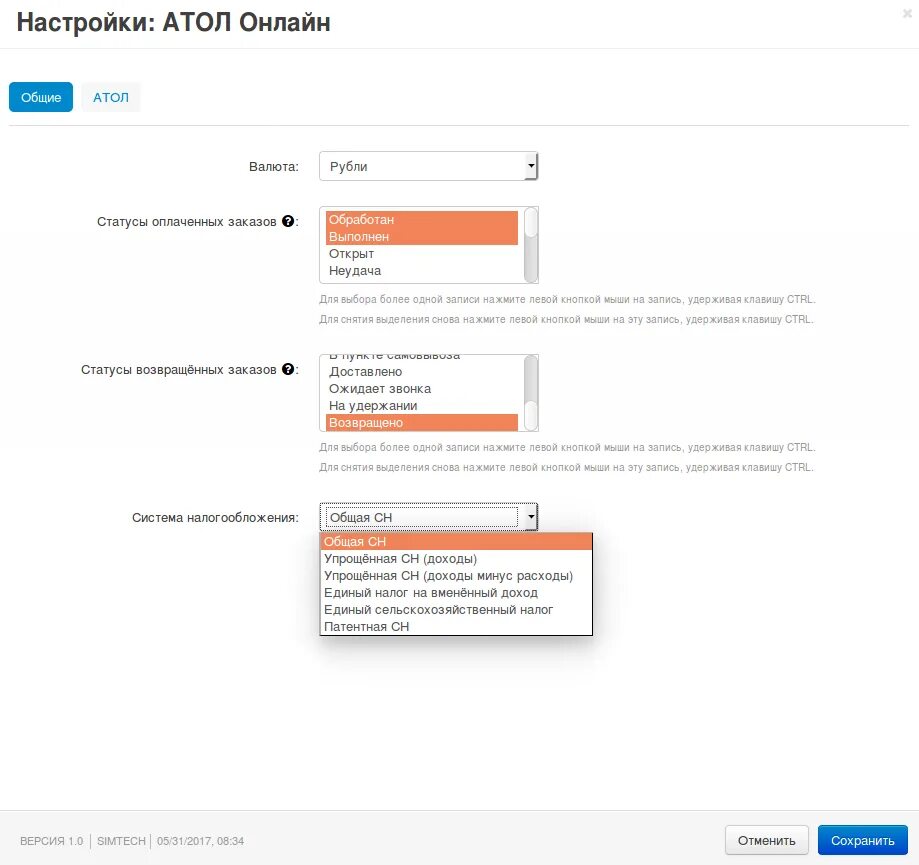This screenshot has height=865, width=919.
Task: Click help icon next to Статусы оплаченных заказов
Action: [288, 221]
